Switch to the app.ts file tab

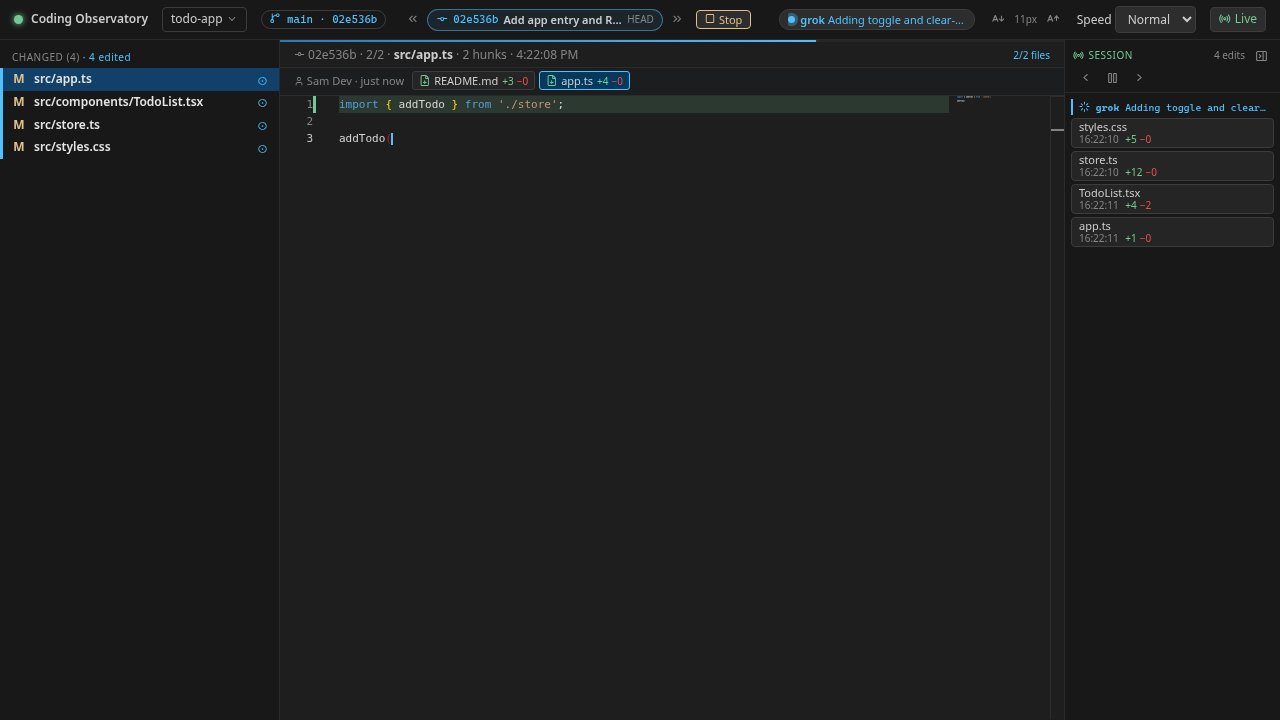pyautogui.click(x=584, y=81)
